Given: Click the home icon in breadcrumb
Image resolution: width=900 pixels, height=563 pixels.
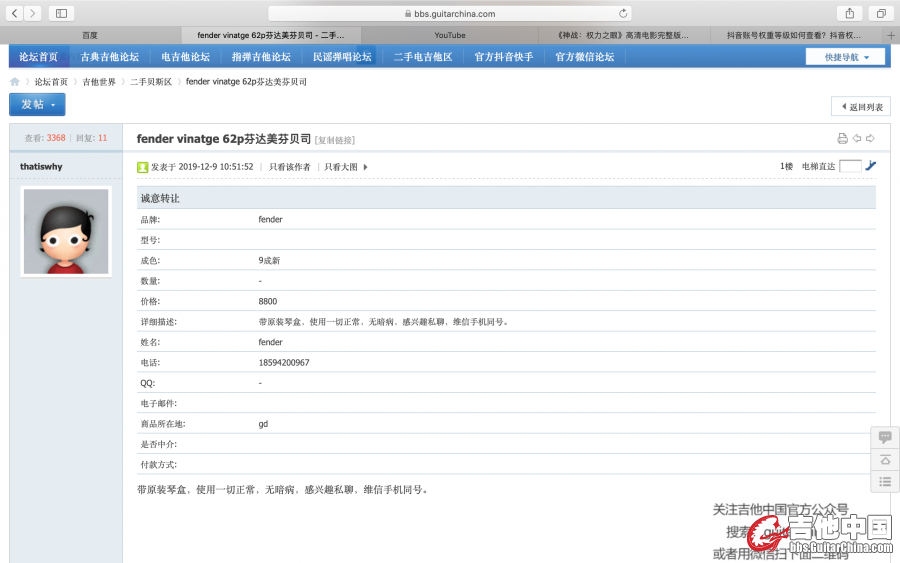Looking at the screenshot, I should click(15, 82).
